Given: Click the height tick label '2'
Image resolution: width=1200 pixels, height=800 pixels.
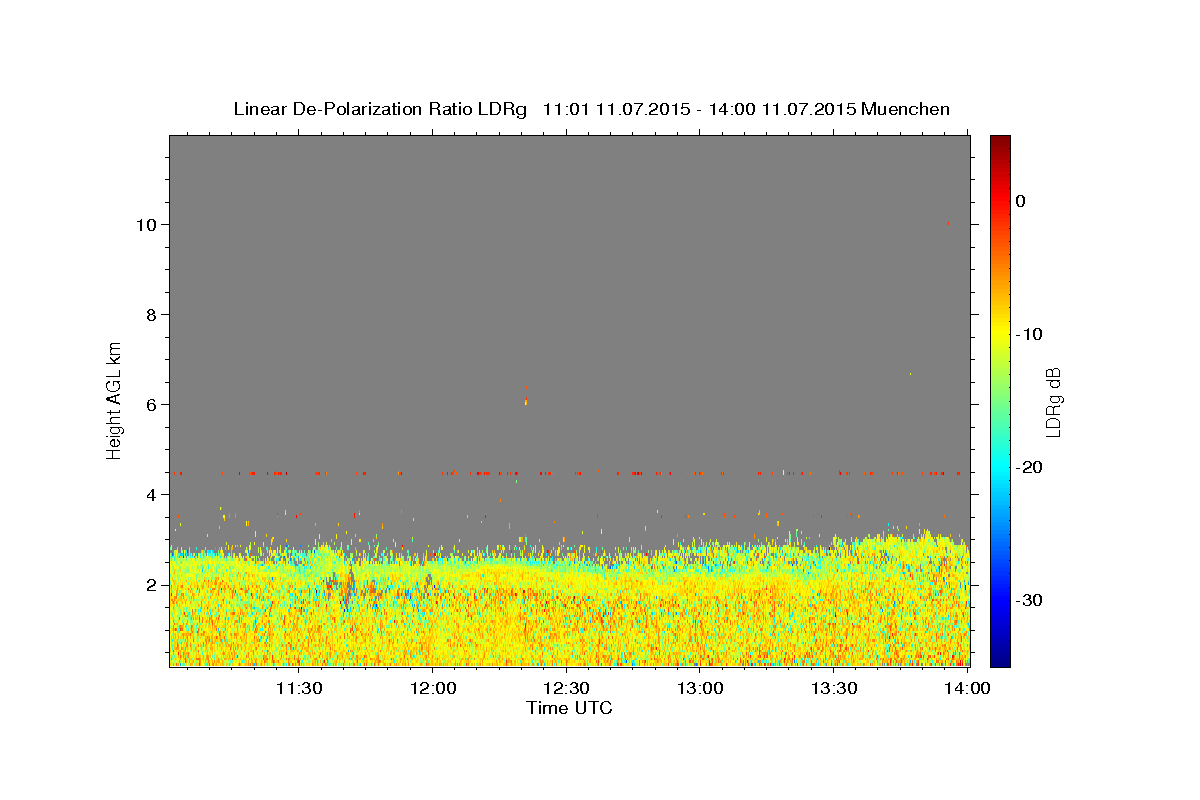Looking at the screenshot, I should [x=152, y=584].
